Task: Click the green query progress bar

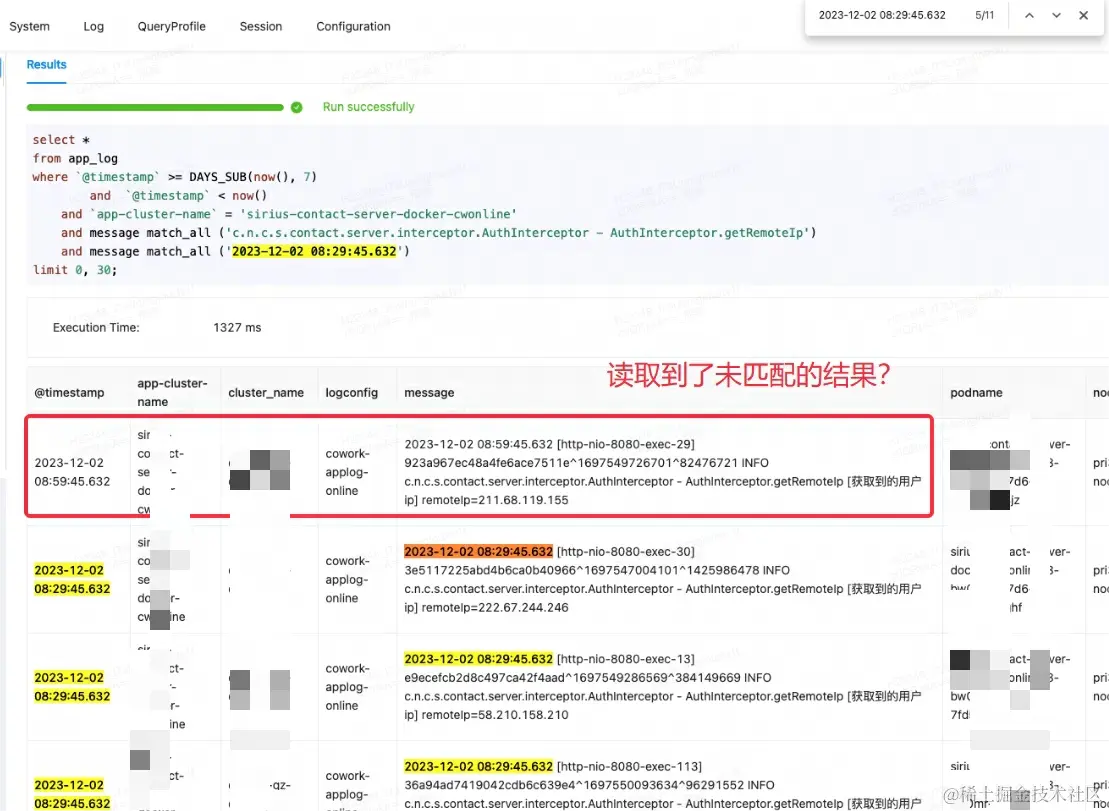Action: click(155, 106)
